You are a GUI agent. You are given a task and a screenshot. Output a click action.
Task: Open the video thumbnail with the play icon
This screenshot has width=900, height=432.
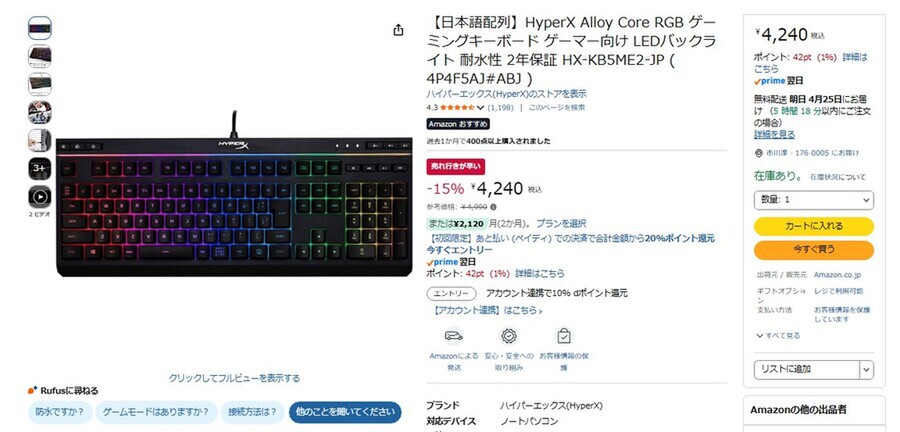[x=40, y=197]
